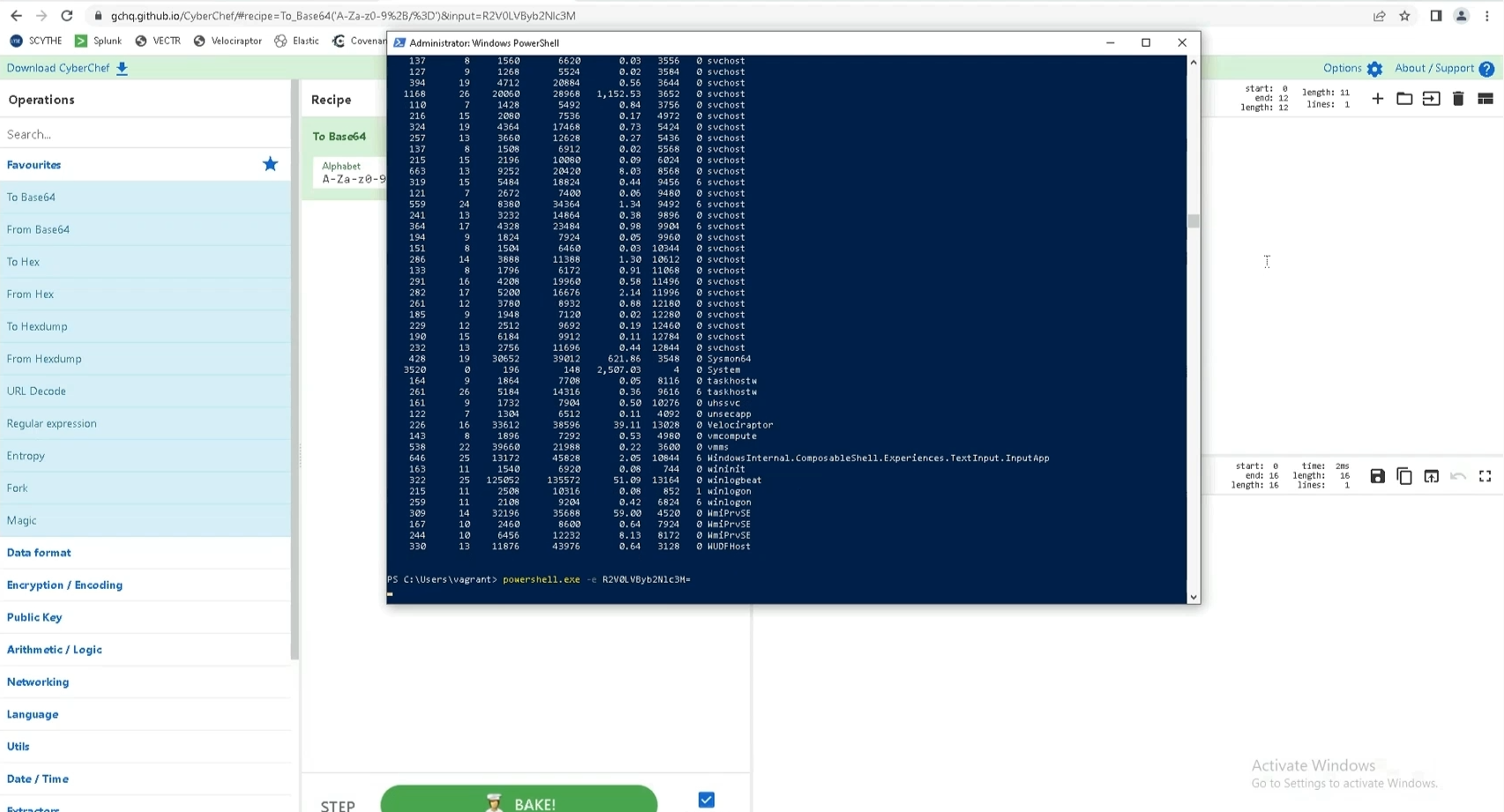Screen dimensions: 1504x812
Task: Reset the pane layout
Action: click(1485, 99)
